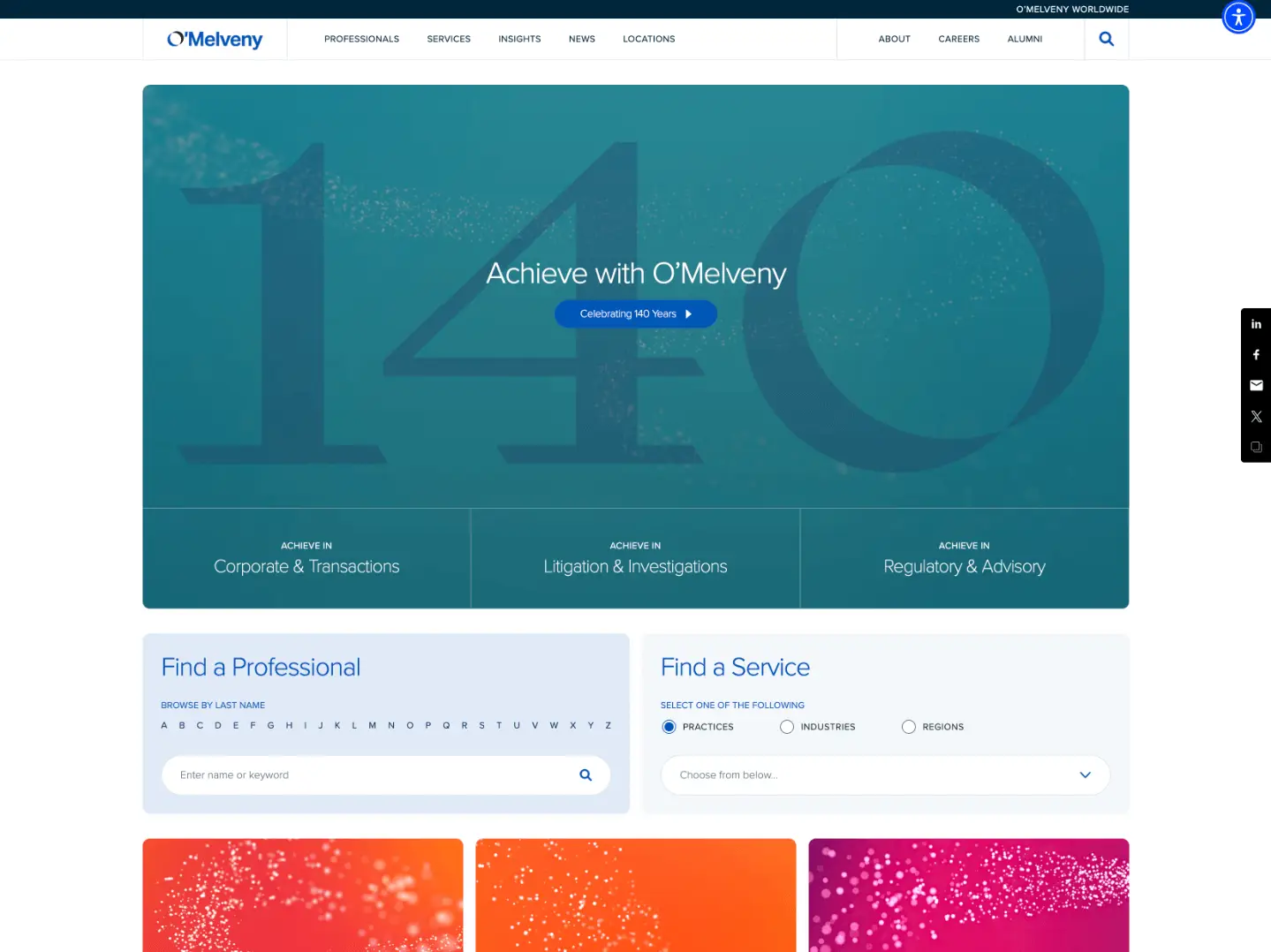Viewport: 1271px width, 952px height.
Task: Share the page on LinkedIn
Action: 1256,324
